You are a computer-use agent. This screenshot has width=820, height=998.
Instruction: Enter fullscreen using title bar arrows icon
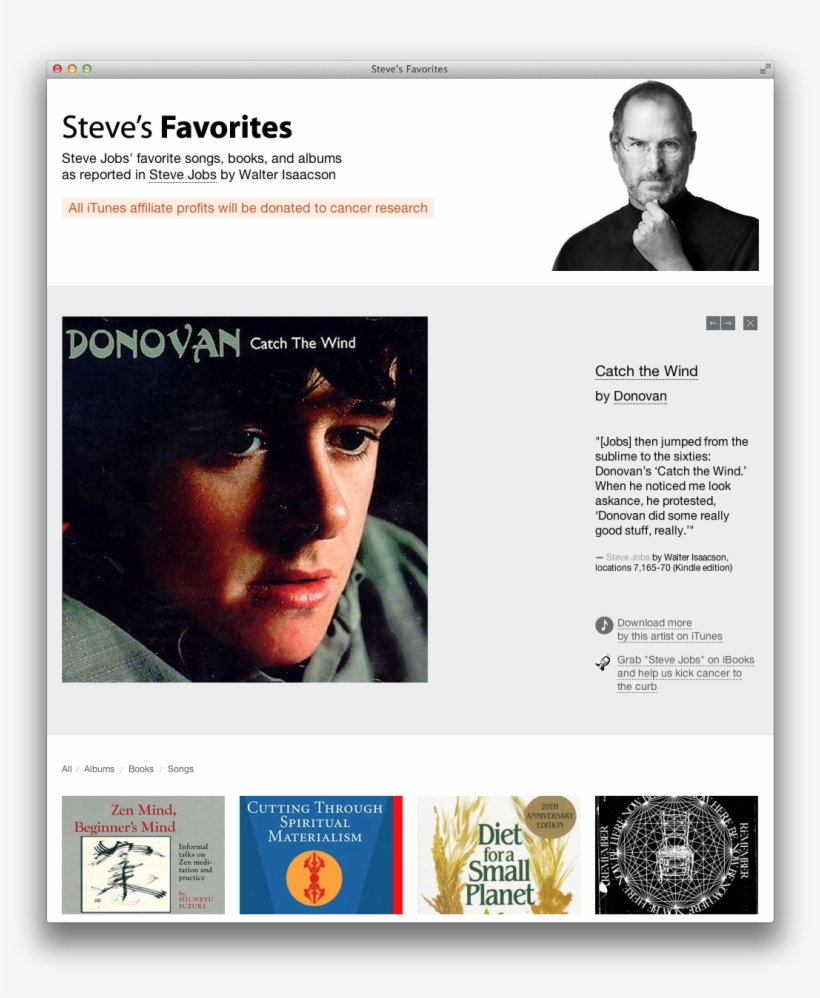(765, 69)
